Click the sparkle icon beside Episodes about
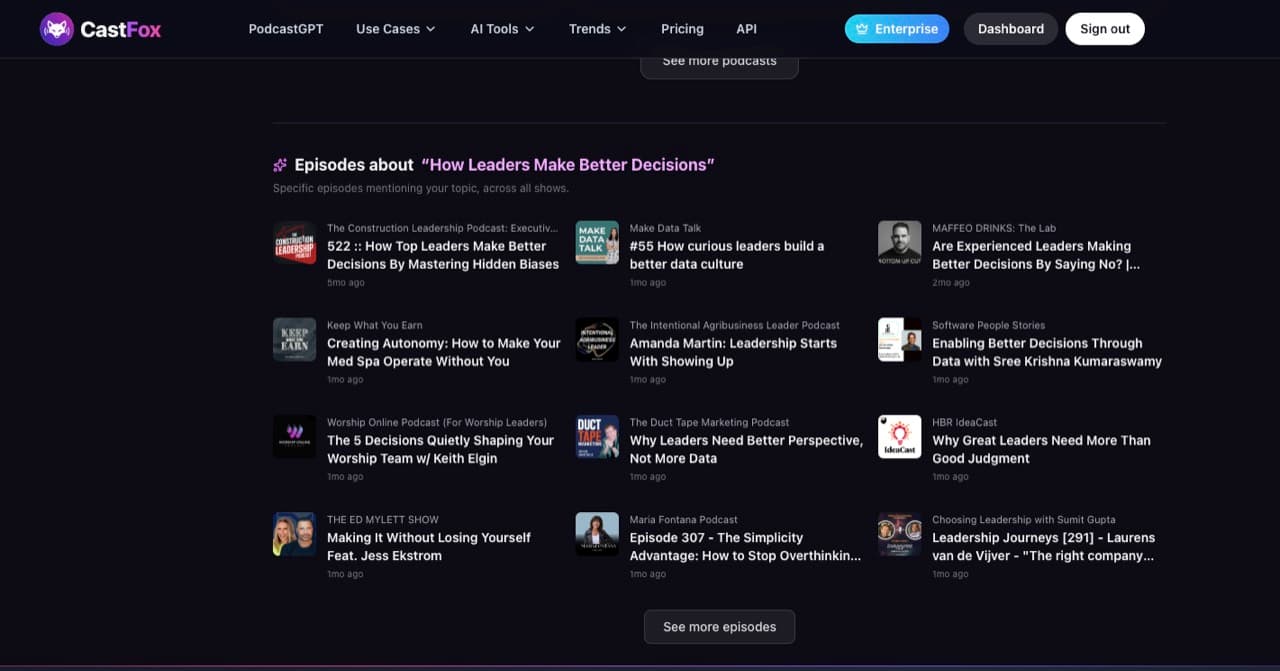Screen dimensions: 1280x671 pos(280,165)
